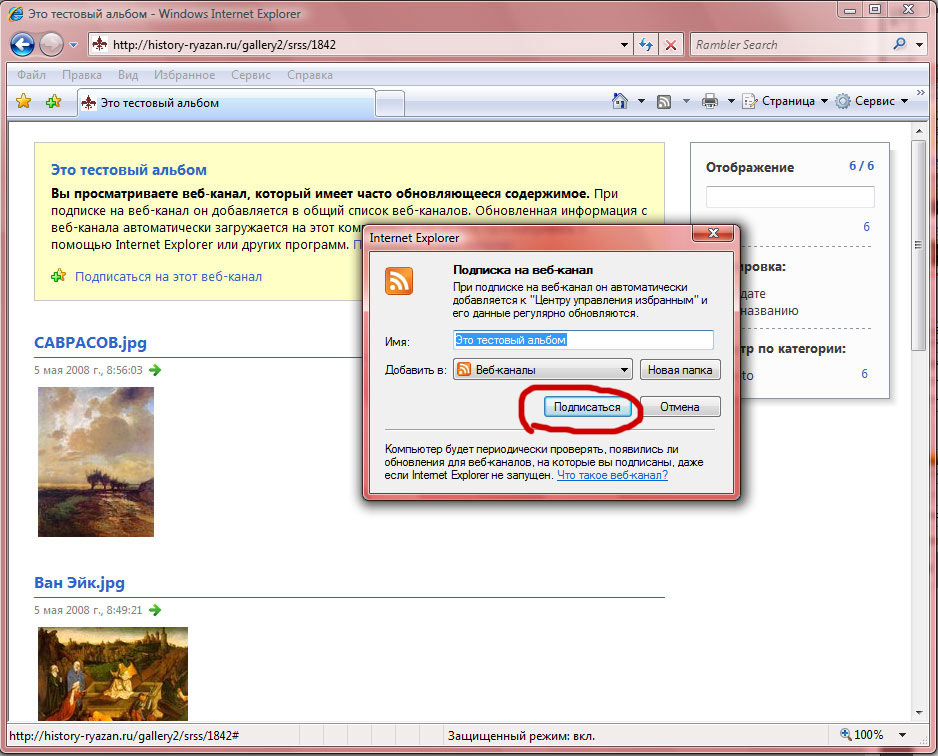Click the 5 мая 2008 г., 8:49:21 date text
The image size is (938, 756).
click(x=89, y=610)
